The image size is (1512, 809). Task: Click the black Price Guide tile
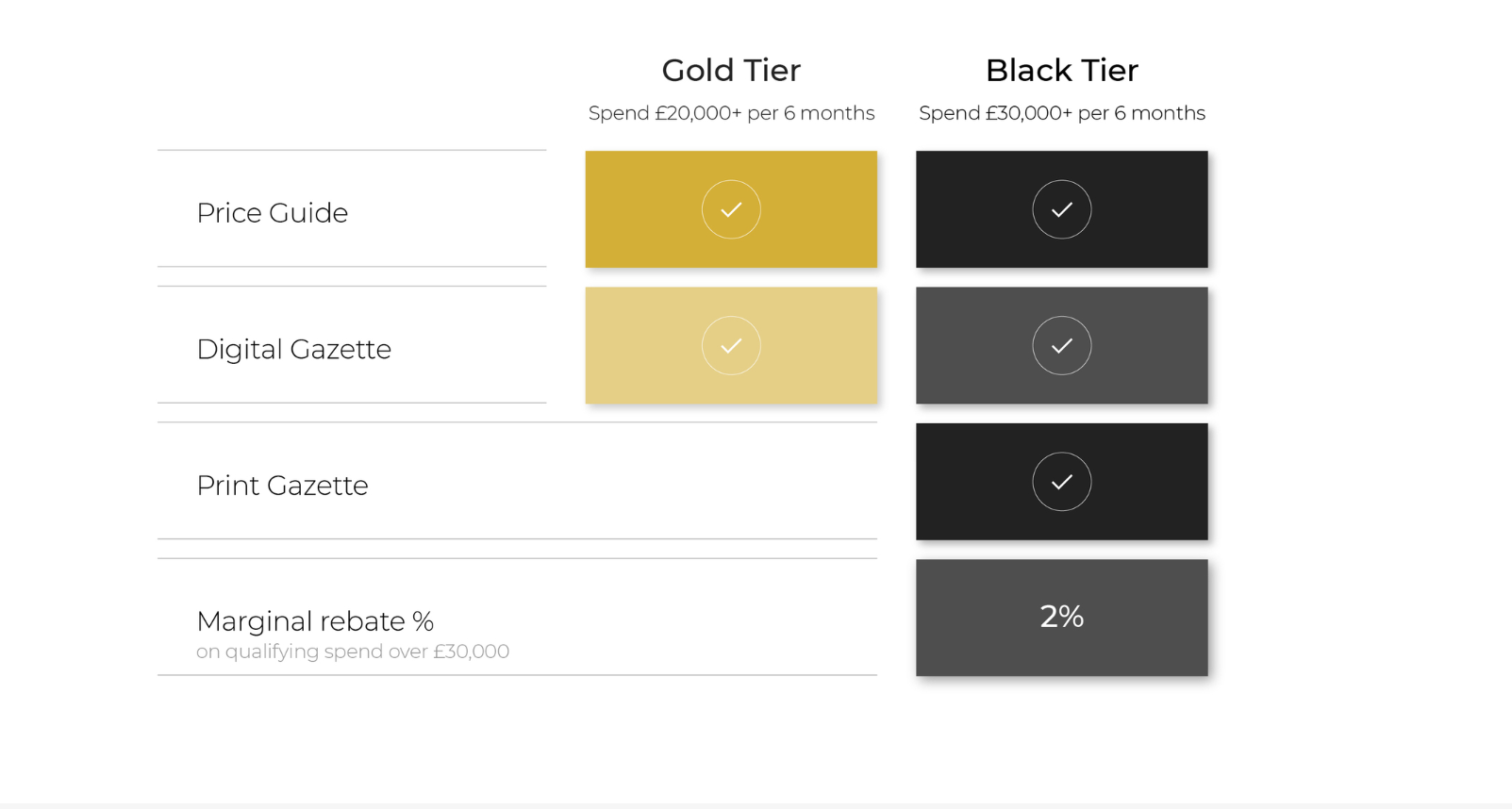(1062, 209)
